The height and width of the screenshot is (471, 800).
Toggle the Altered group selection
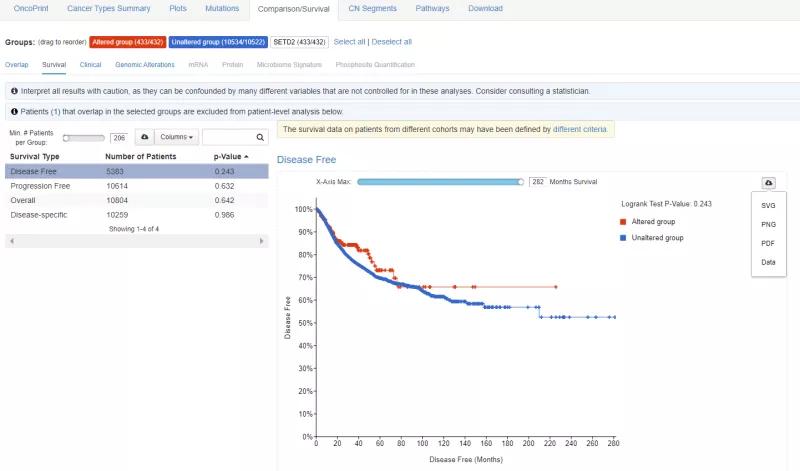(127, 42)
